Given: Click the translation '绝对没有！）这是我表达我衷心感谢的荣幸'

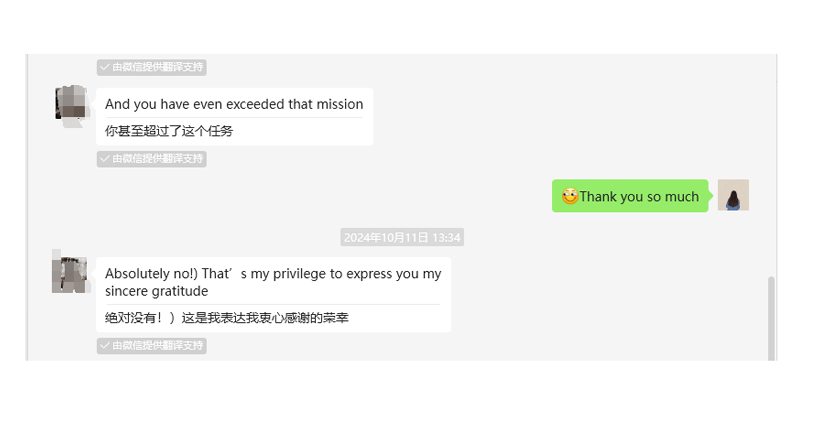Looking at the screenshot, I should pos(227,318).
